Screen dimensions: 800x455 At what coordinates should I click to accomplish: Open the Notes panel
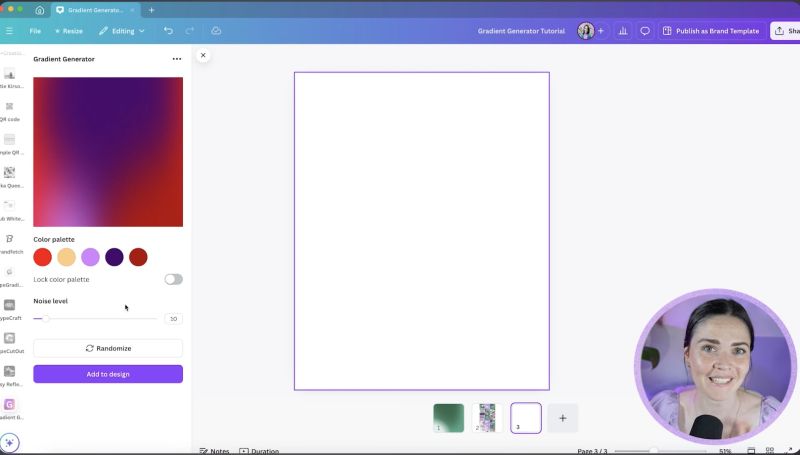click(x=214, y=451)
